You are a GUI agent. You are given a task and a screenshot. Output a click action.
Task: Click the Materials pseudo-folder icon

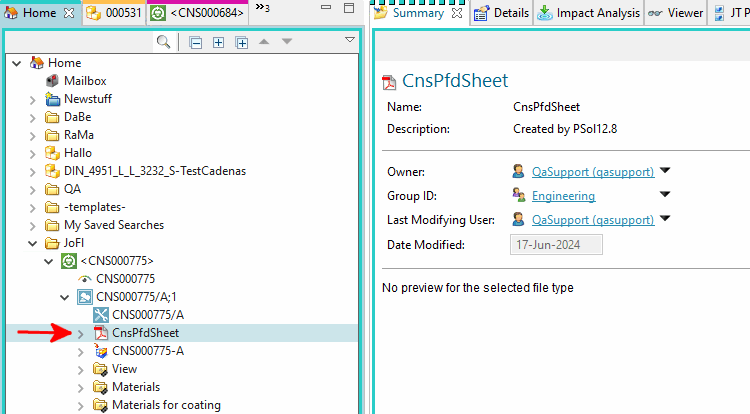point(100,387)
